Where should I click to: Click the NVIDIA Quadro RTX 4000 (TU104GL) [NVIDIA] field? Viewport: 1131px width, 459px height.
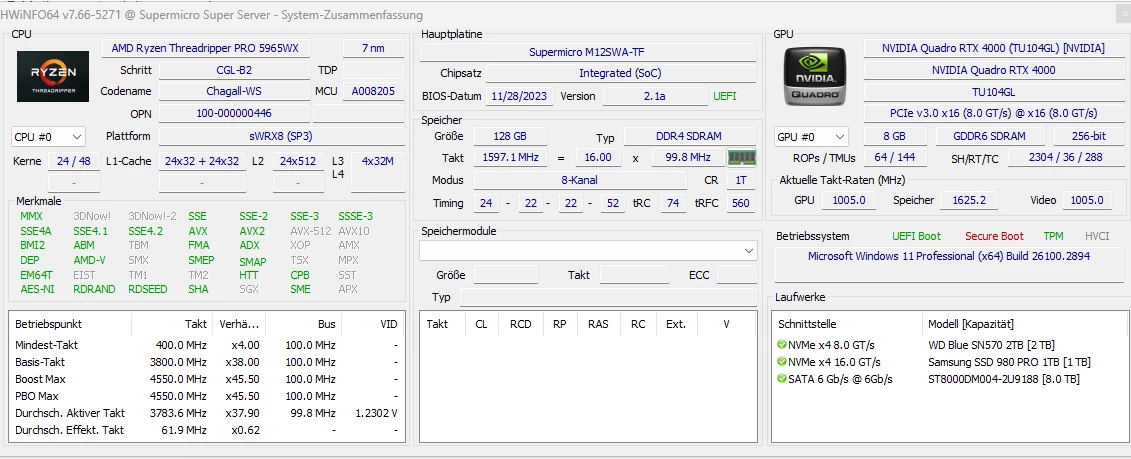pyautogui.click(x=993, y=48)
